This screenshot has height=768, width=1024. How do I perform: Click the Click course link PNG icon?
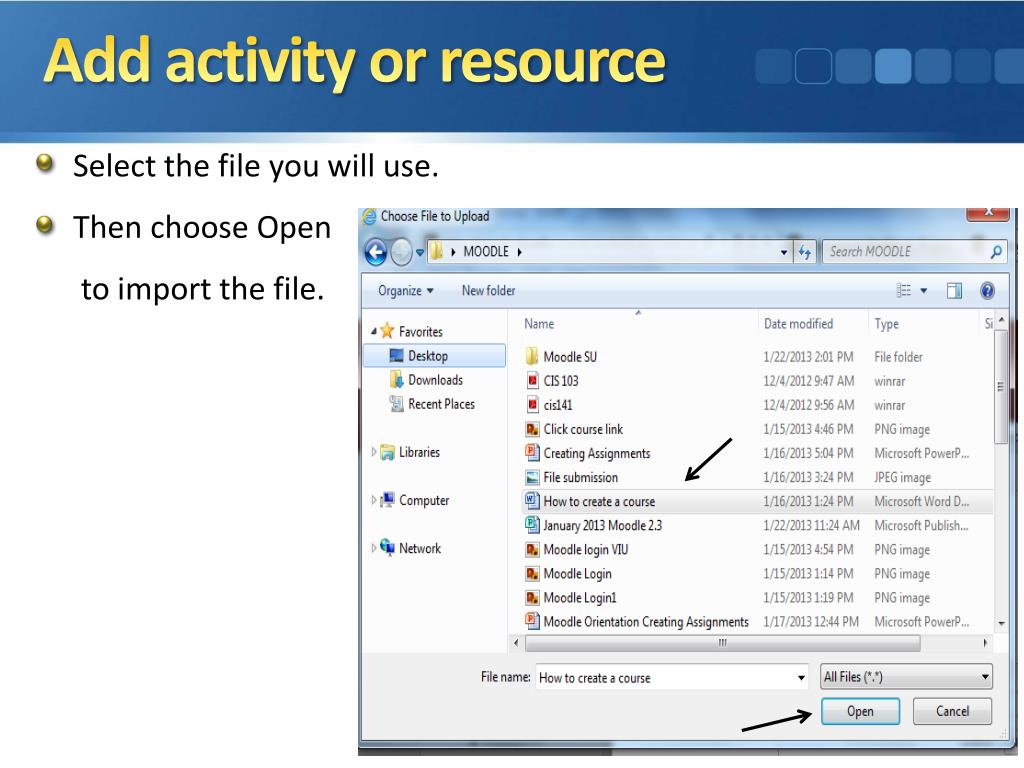pos(532,429)
